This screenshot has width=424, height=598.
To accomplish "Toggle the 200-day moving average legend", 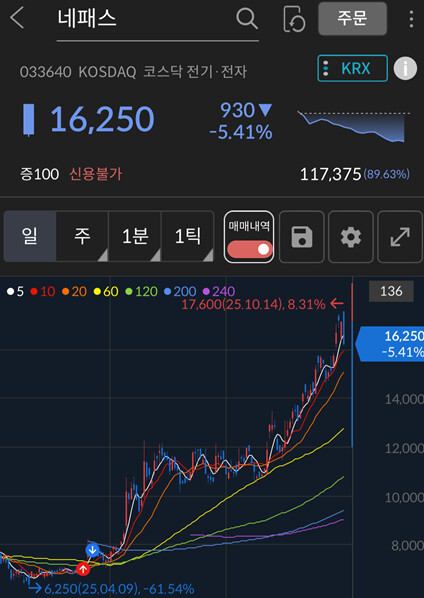I will (180, 292).
